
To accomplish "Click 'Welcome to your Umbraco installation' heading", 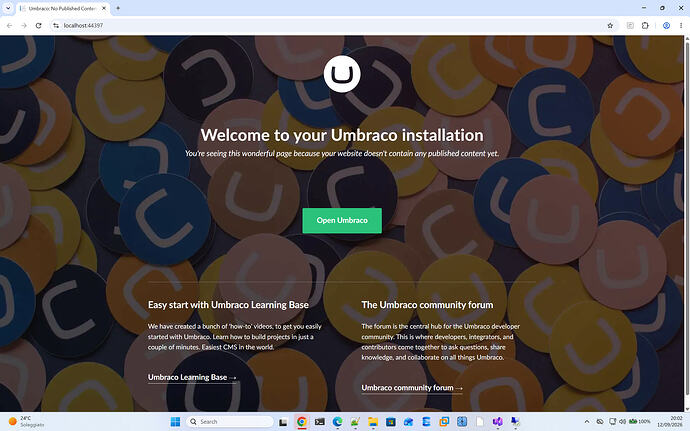I will coord(342,135).
